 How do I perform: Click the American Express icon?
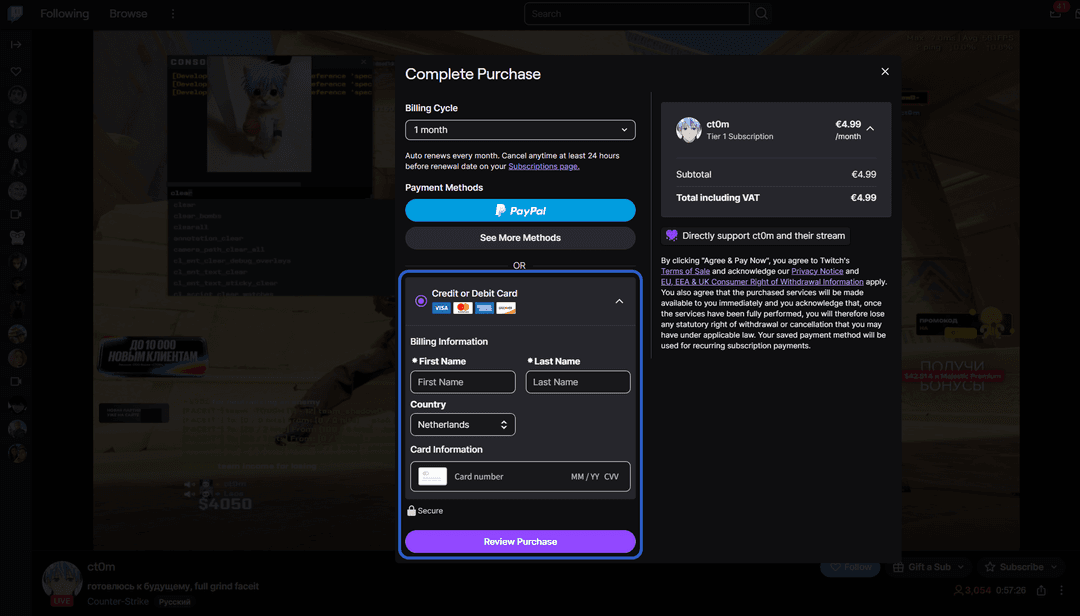tap(484, 308)
